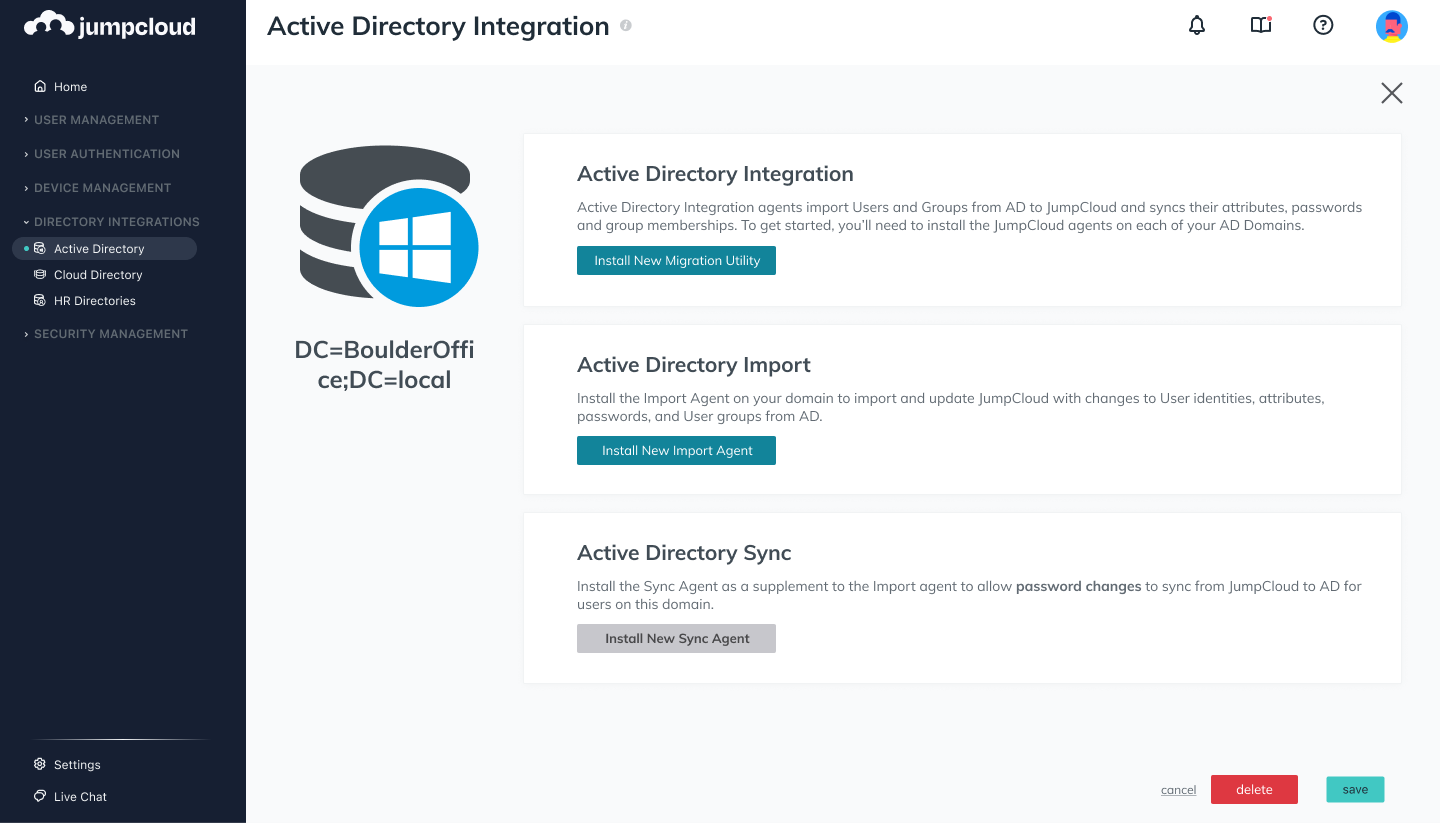Open Settings via the gear icon
This screenshot has width=1440, height=823.
tap(39, 764)
